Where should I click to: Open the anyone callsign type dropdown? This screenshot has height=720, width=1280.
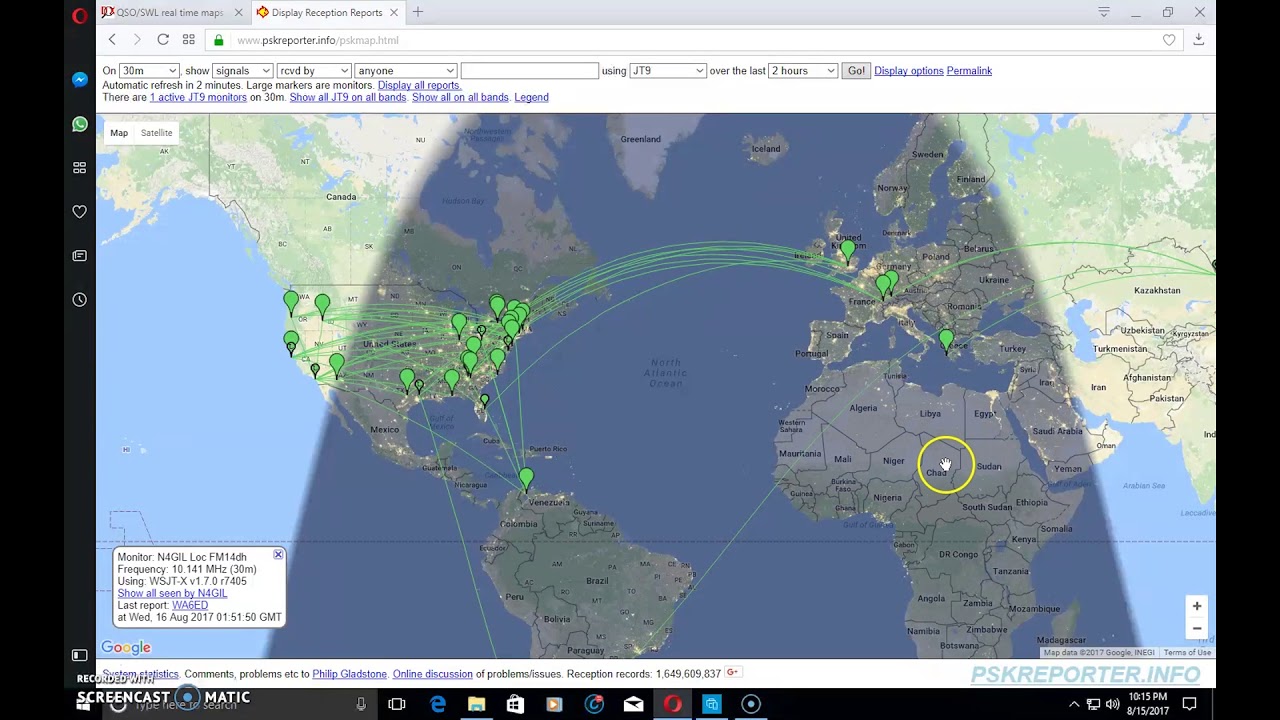coord(405,71)
